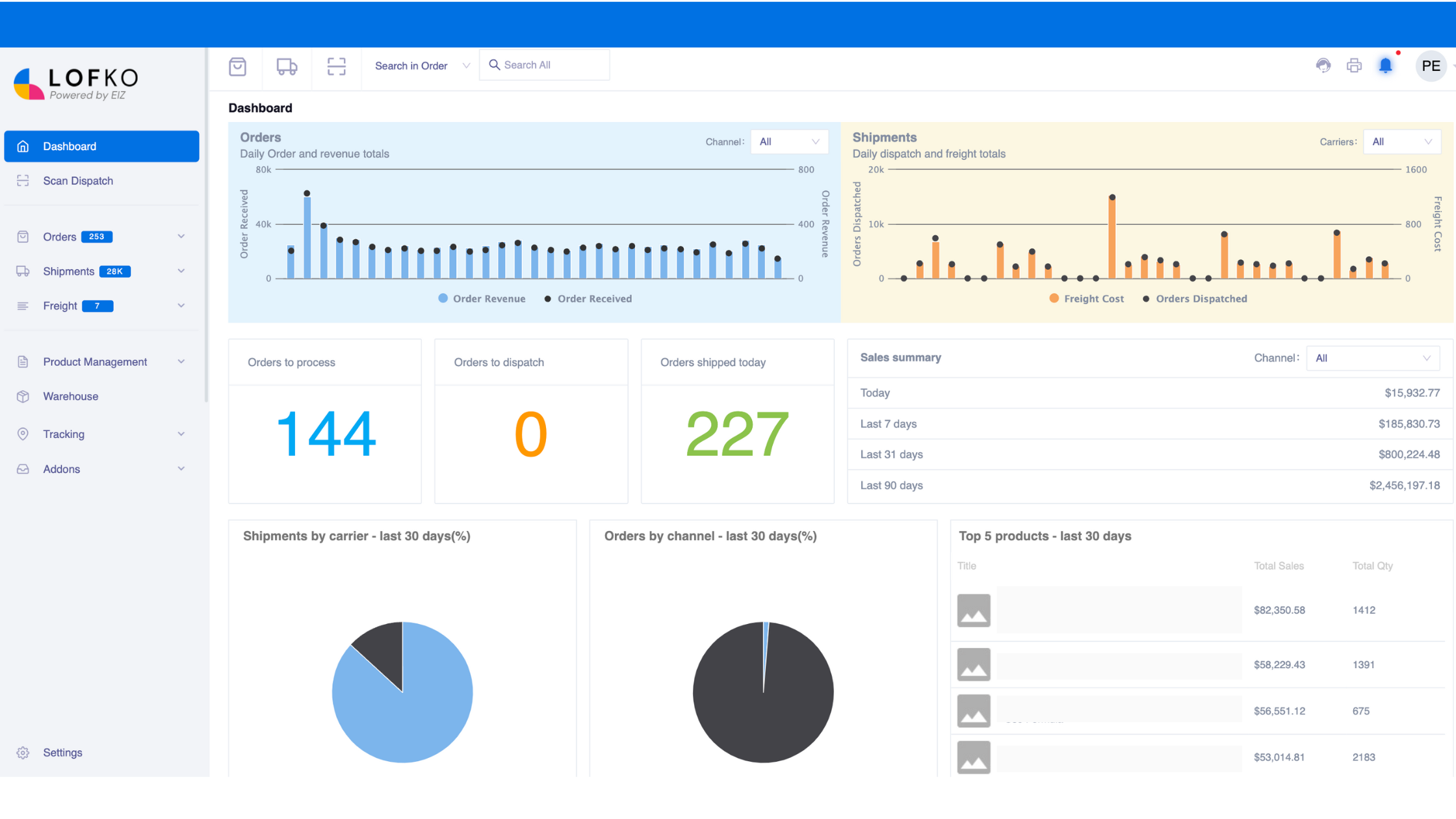Click the Shipments sidebar icon
The width and height of the screenshot is (1456, 819).
click(22, 271)
